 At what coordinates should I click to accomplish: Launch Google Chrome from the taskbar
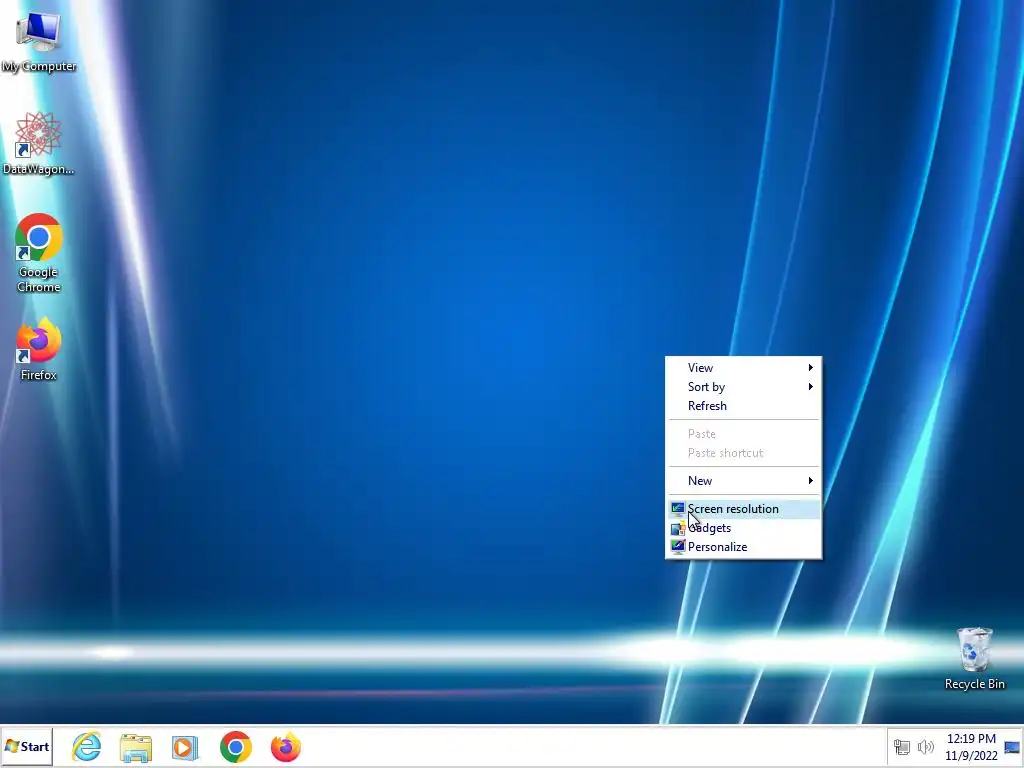[236, 747]
